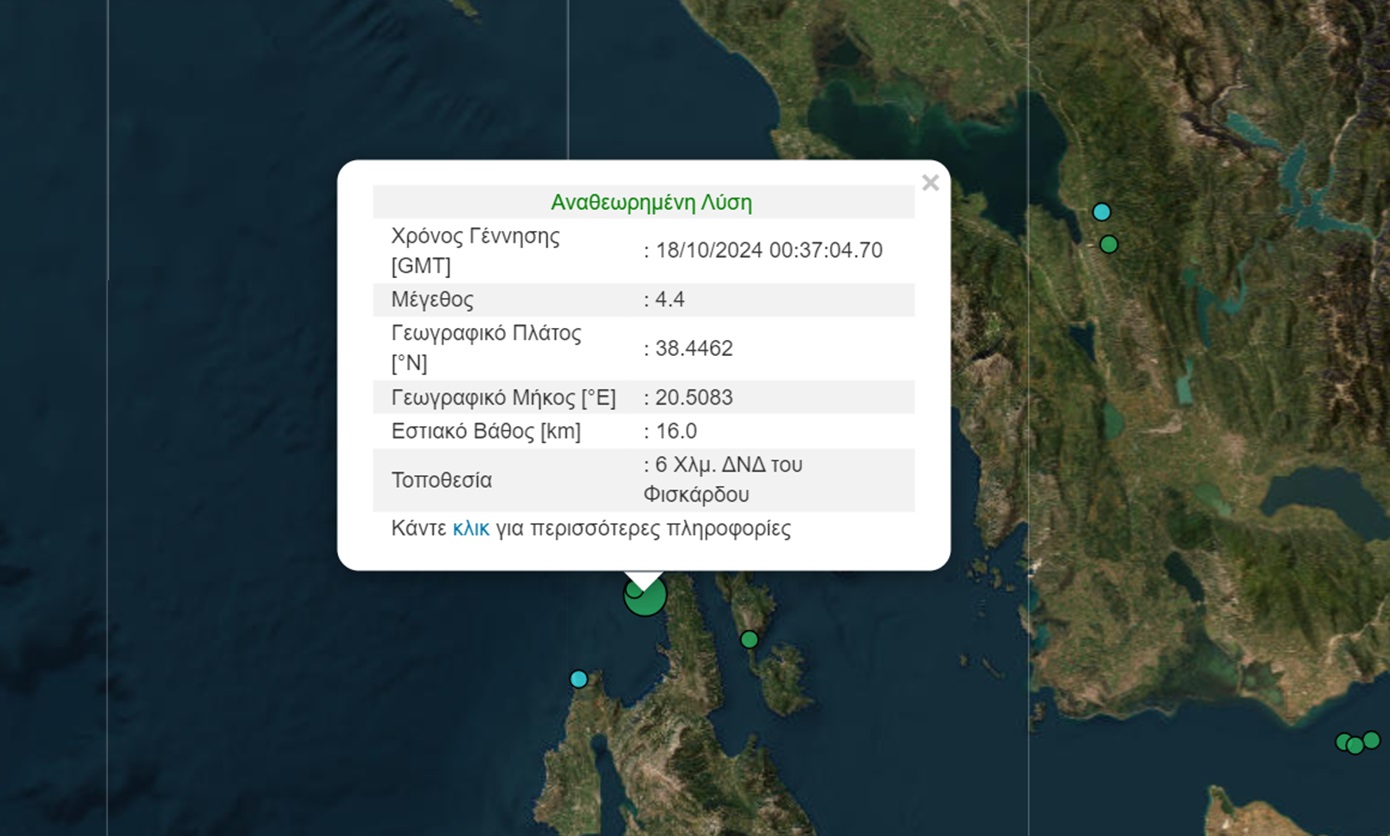Click the Μέγεθος row label
Image resolution: width=1390 pixels, height=836 pixels.
pos(432,300)
